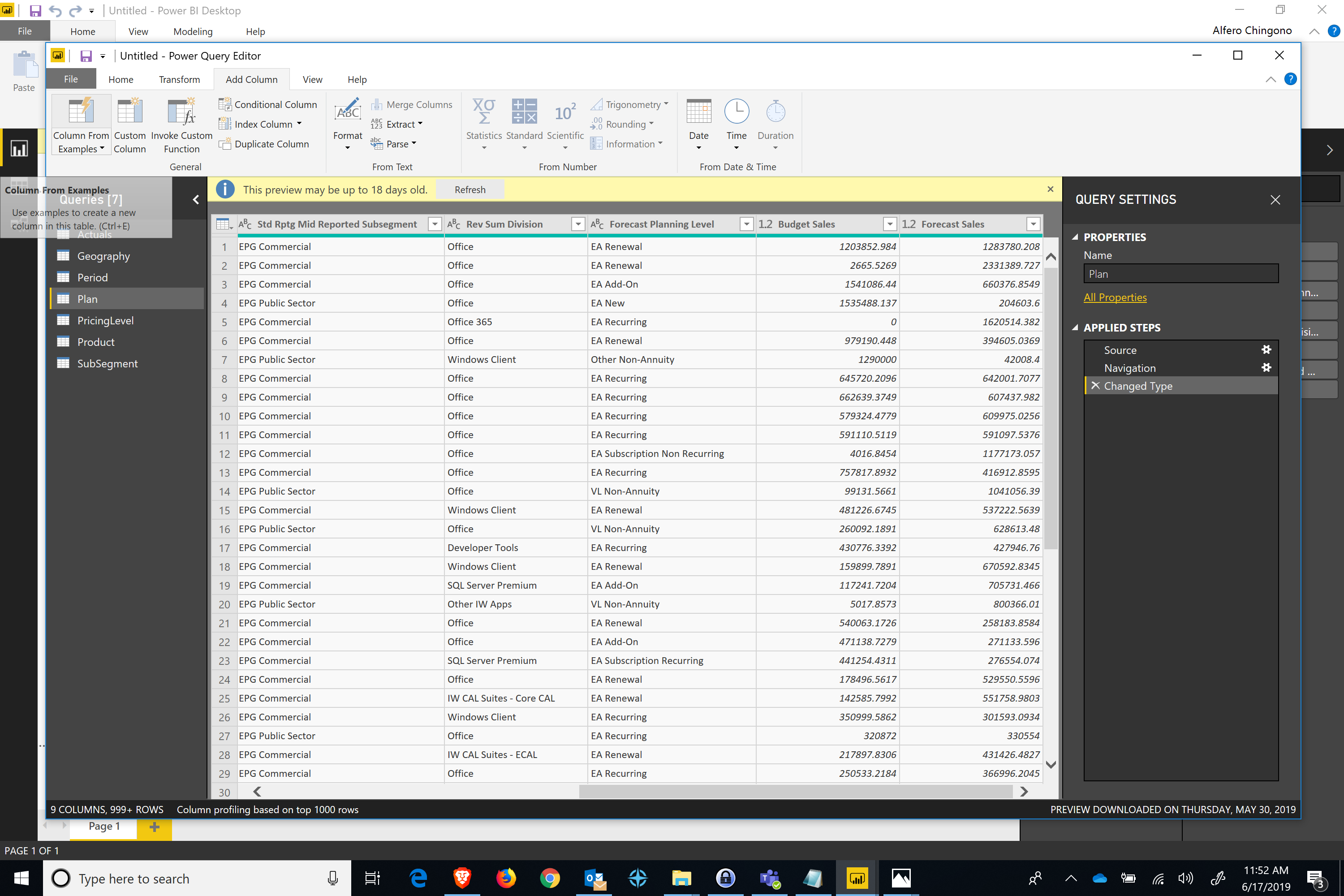Click Duplicate Column

[264, 144]
